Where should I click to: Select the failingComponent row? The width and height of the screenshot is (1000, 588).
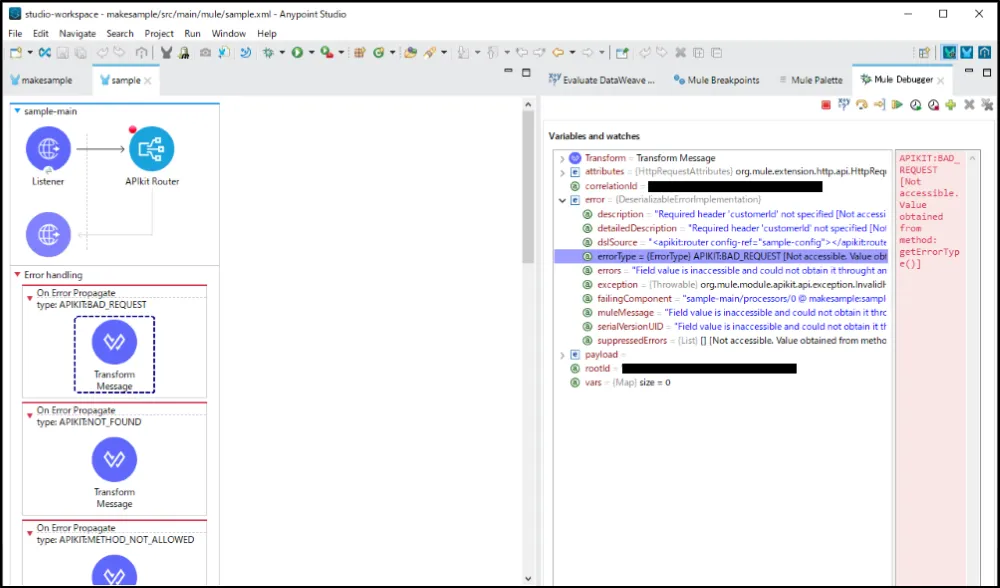point(721,298)
